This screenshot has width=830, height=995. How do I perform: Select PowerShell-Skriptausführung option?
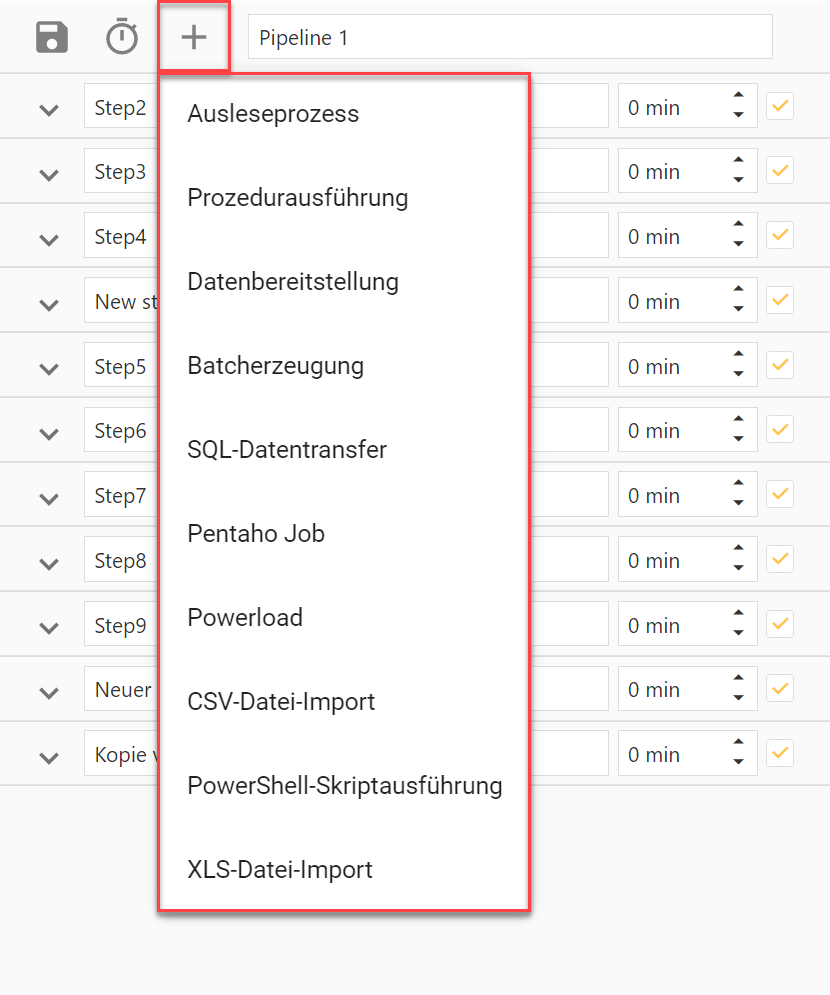(x=344, y=786)
